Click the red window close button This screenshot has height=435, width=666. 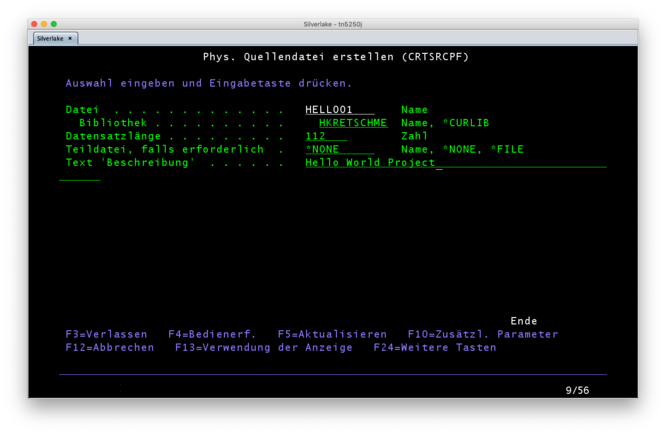point(34,24)
